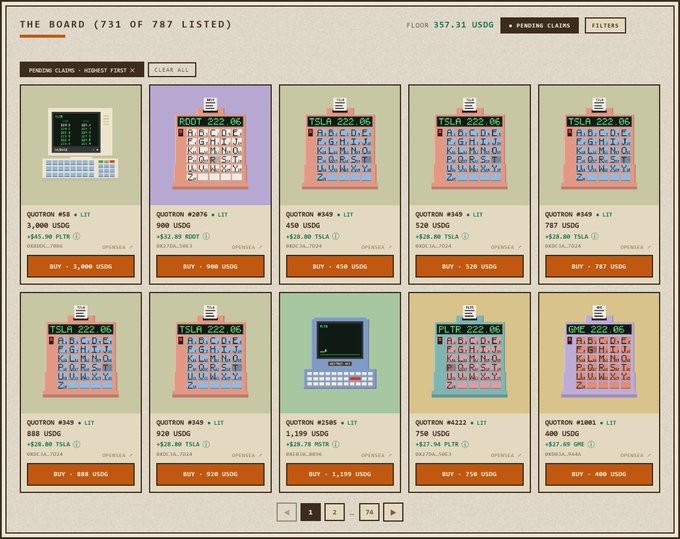Buy Quotron #4222 for 750 USDG
The height and width of the screenshot is (539, 680).
(469, 474)
